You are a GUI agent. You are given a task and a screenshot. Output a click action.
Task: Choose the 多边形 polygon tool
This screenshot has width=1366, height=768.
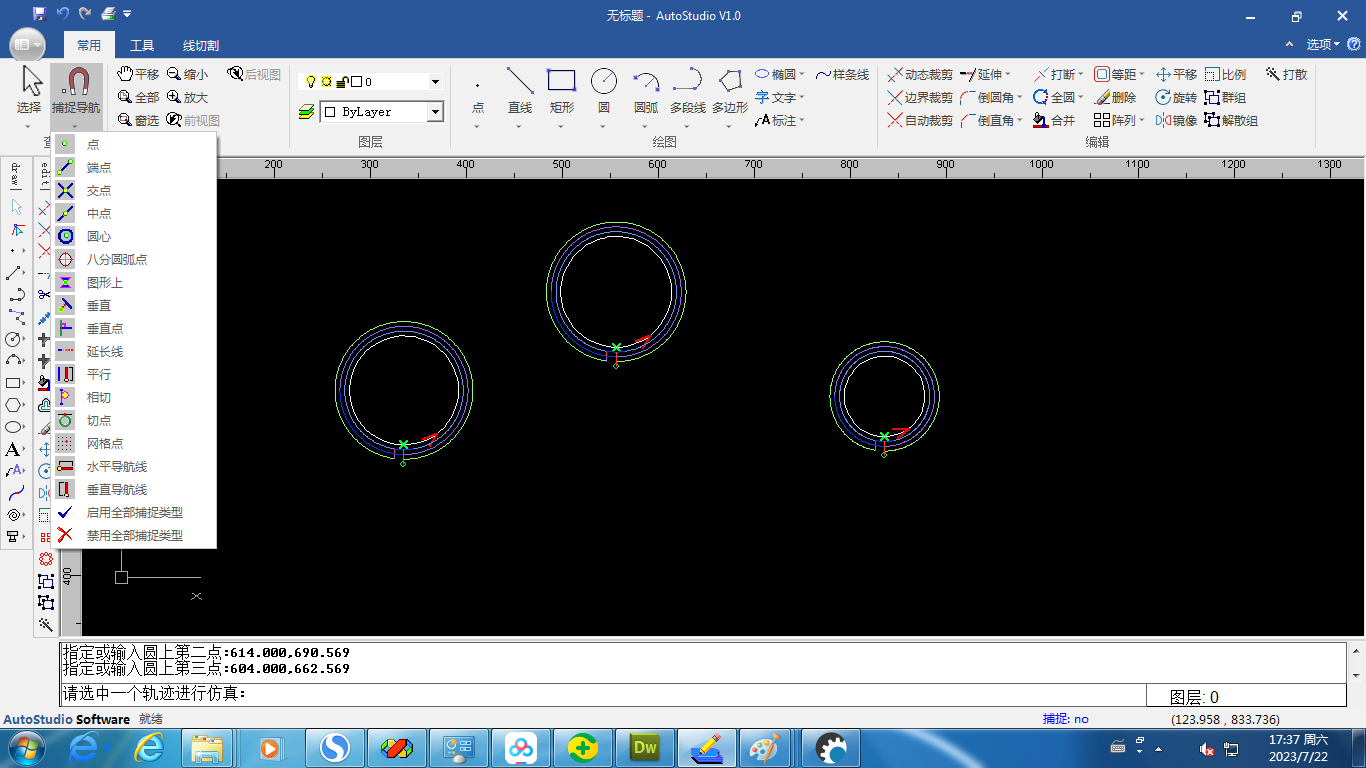(730, 92)
